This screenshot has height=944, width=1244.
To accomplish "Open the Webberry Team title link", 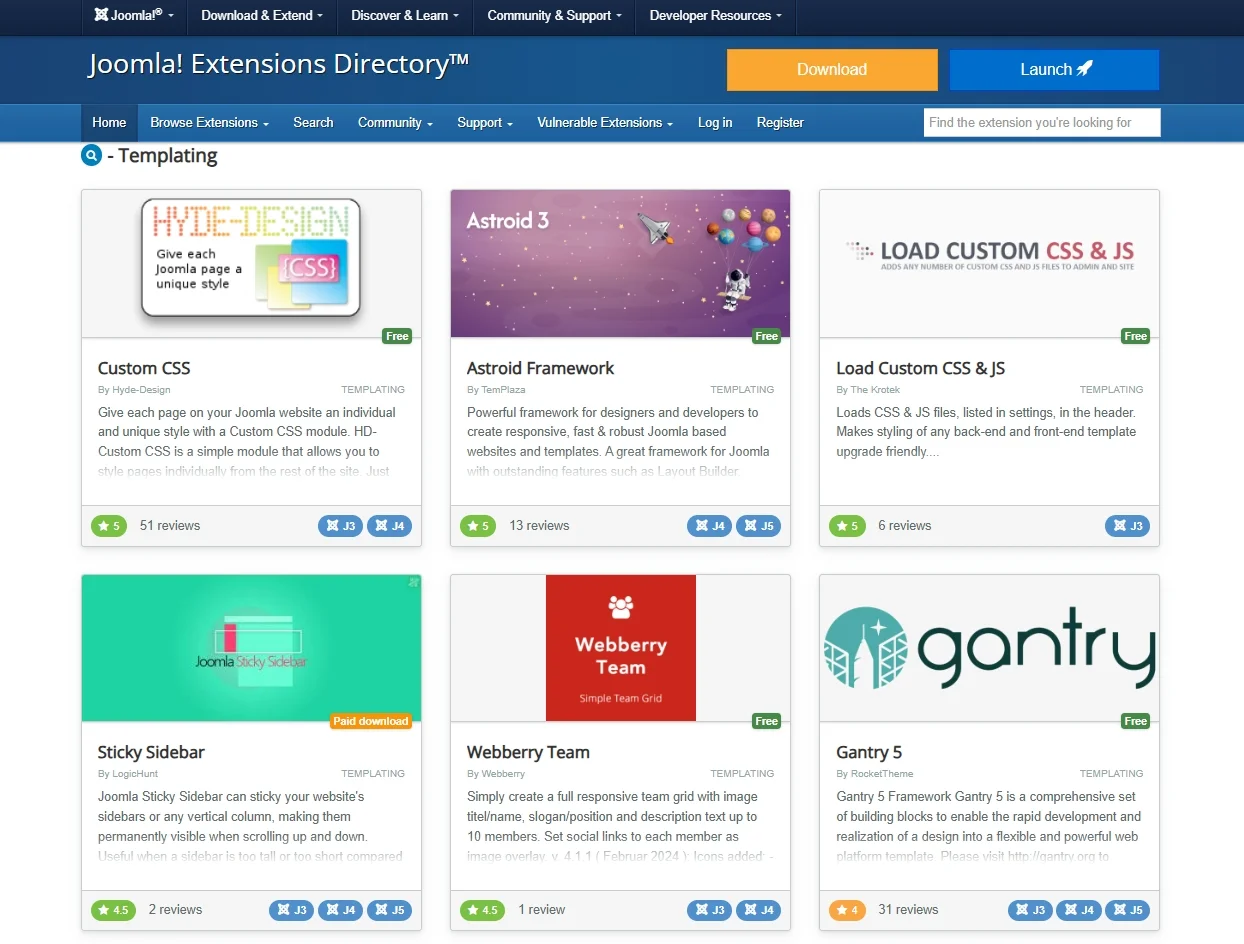I will pos(528,753).
